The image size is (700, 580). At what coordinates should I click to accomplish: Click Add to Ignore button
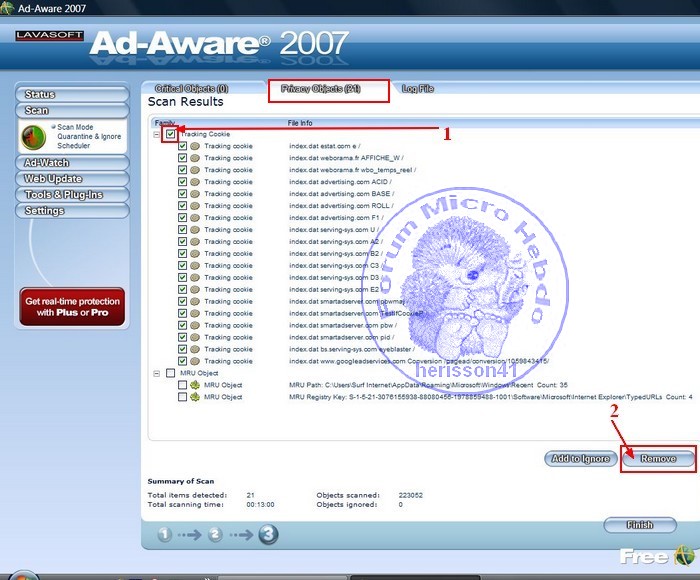tap(581, 459)
